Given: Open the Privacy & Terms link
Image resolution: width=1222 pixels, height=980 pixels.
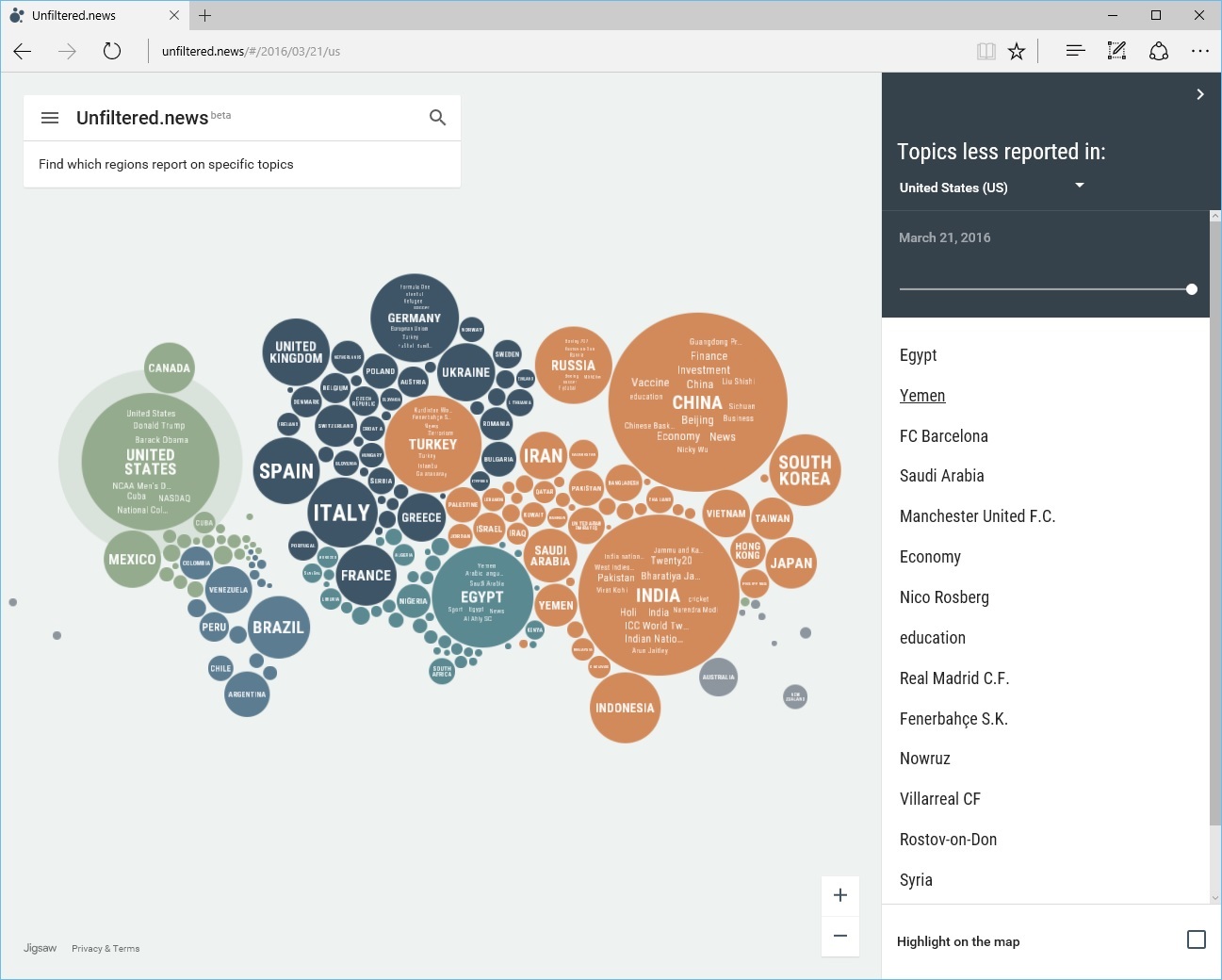Looking at the screenshot, I should pyautogui.click(x=106, y=949).
